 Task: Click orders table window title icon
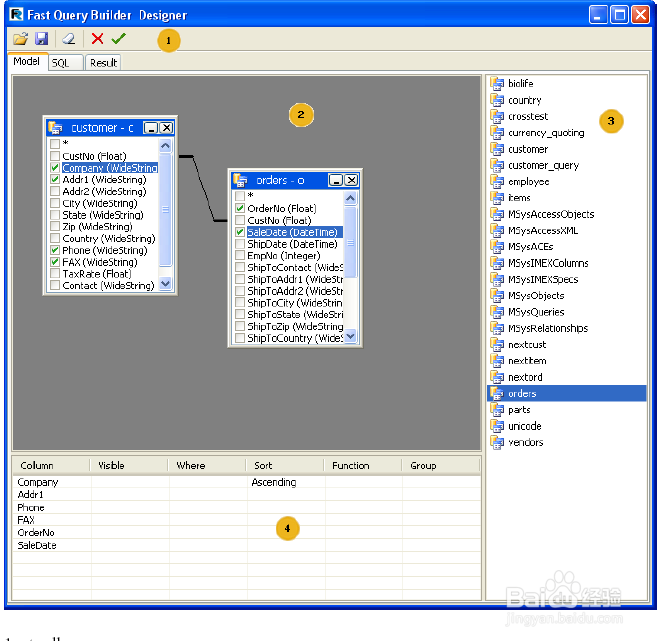pos(240,180)
